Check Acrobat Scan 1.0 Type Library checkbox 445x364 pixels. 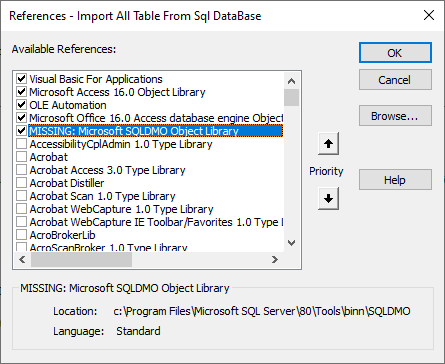[21, 196]
